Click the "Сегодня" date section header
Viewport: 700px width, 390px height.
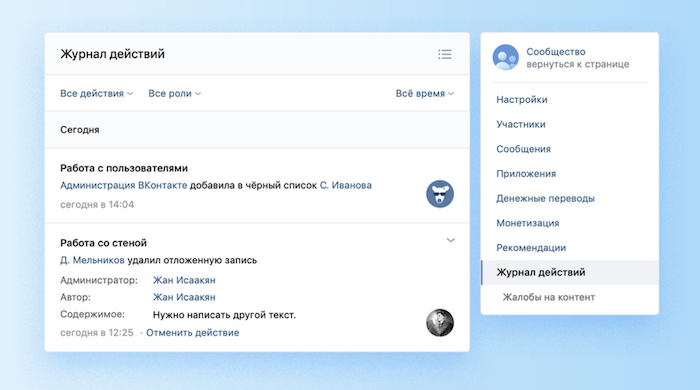[x=80, y=129]
